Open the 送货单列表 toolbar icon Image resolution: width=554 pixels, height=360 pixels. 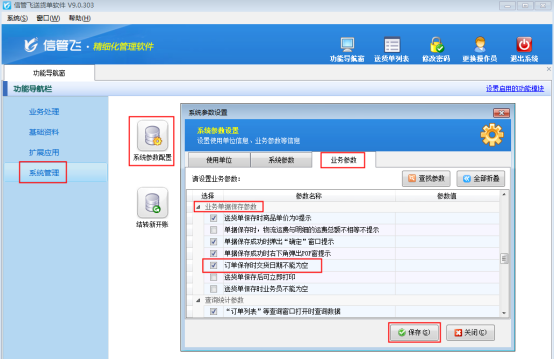point(392,45)
